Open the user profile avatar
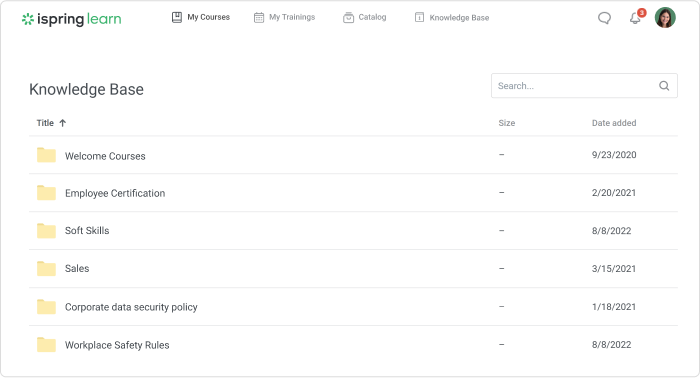The width and height of the screenshot is (700, 378). click(x=665, y=17)
